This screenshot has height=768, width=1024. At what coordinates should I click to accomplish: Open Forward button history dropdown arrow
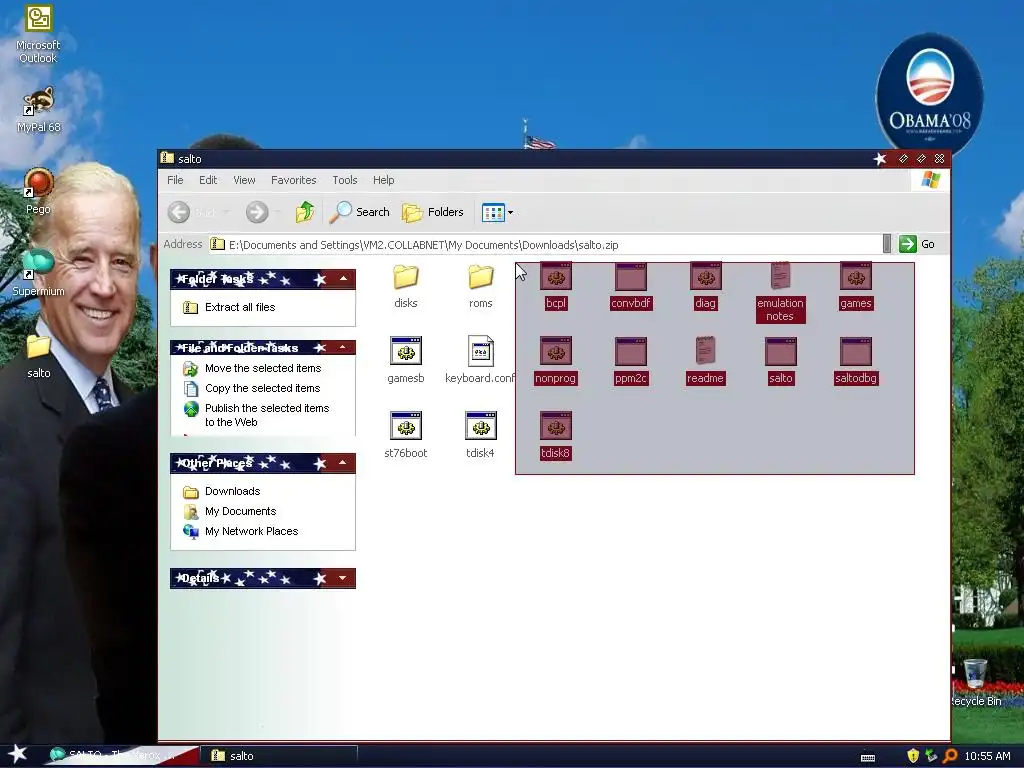click(x=278, y=212)
